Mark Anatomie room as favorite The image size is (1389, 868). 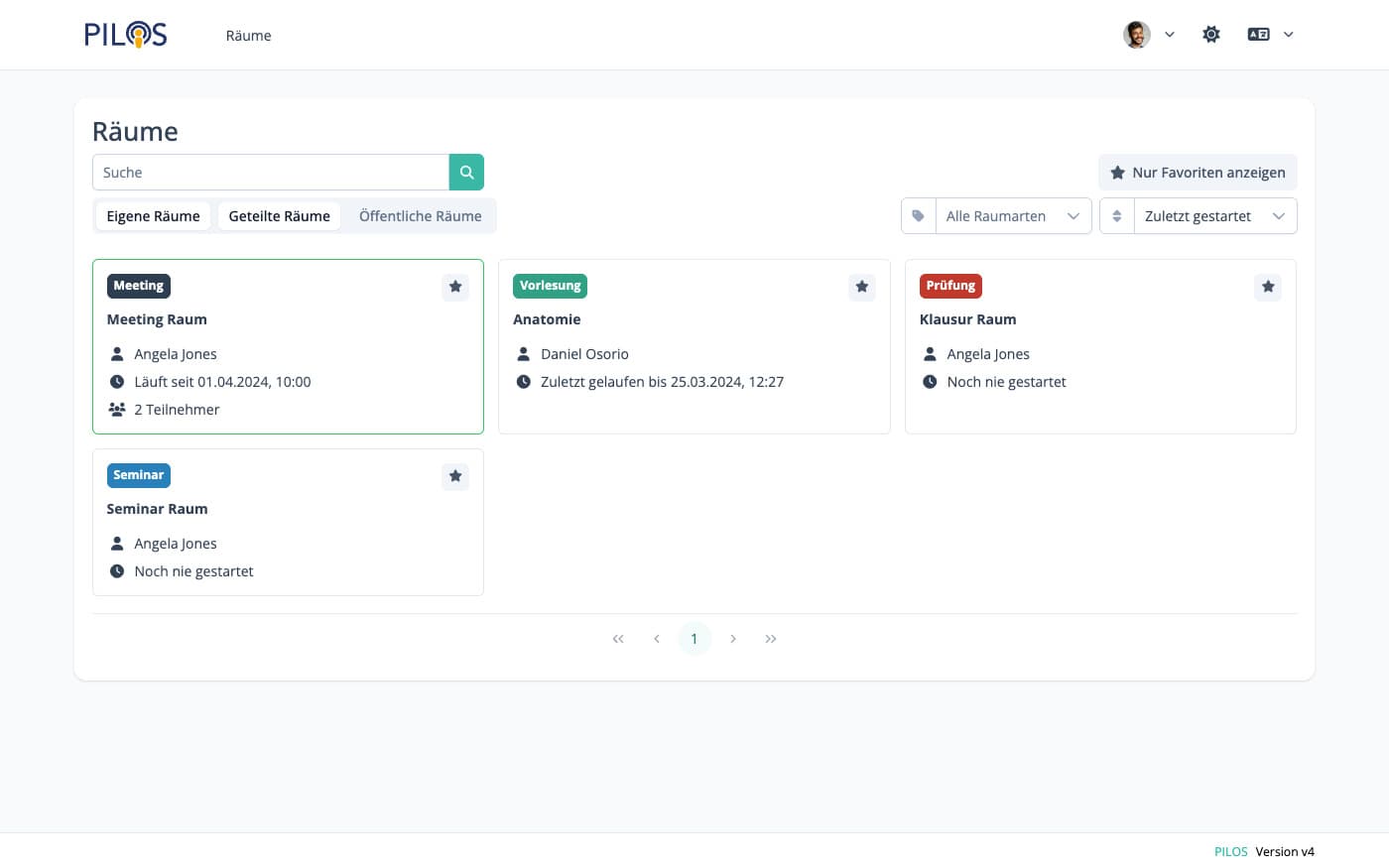click(861, 287)
